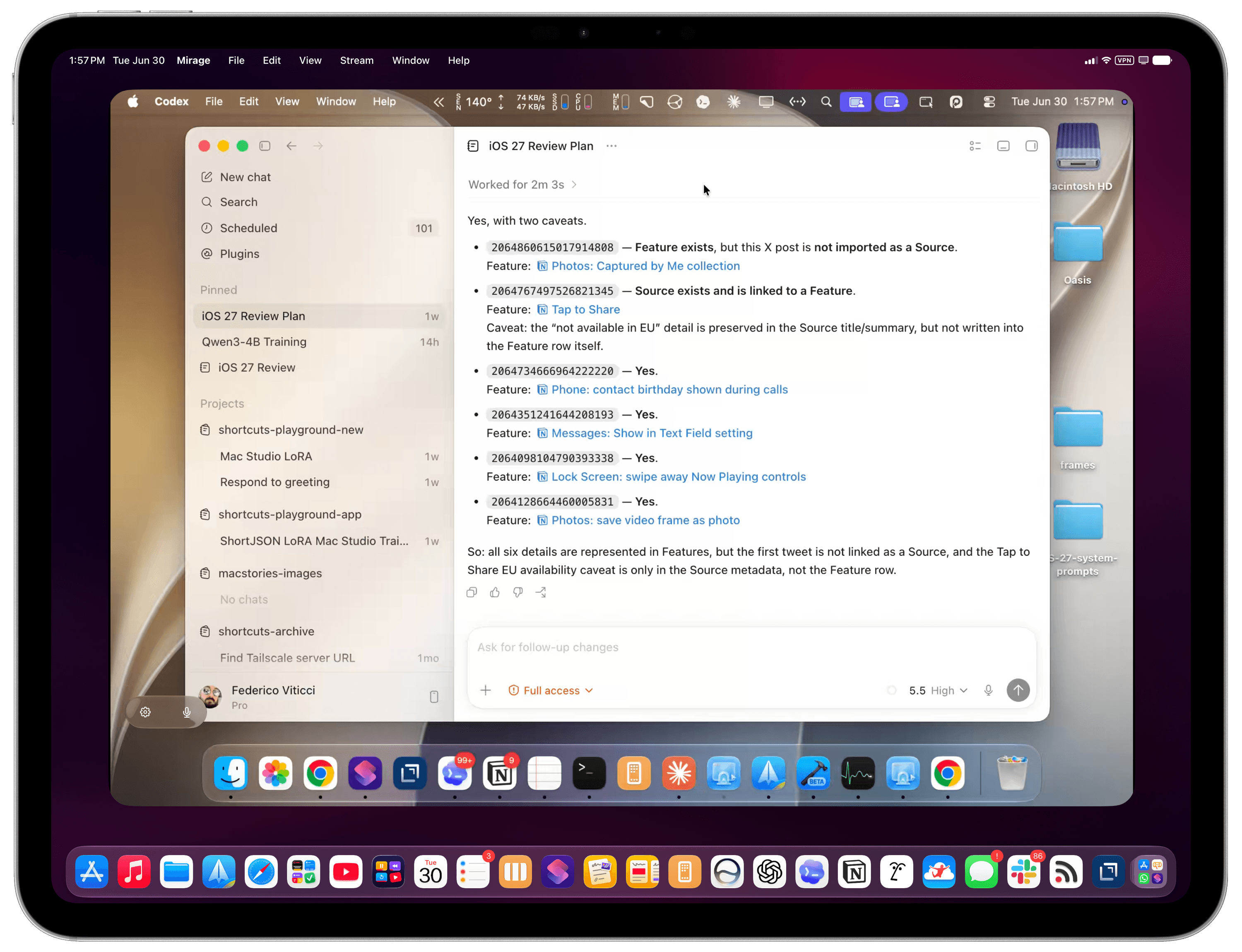The width and height of the screenshot is (1242, 952).
Task: Expand the Worked for 2m 3s details
Action: click(x=522, y=185)
